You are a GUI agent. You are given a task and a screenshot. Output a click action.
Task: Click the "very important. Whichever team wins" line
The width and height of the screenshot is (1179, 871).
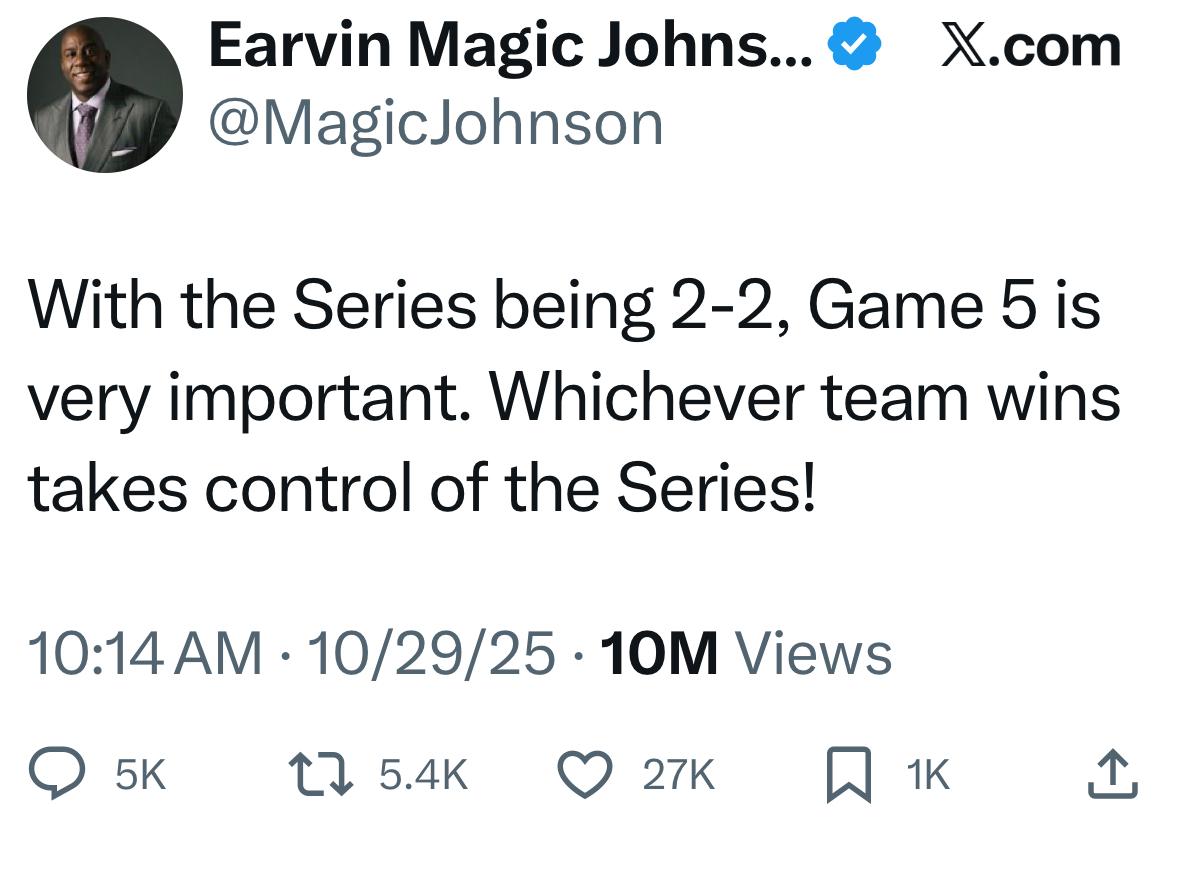[x=573, y=398]
